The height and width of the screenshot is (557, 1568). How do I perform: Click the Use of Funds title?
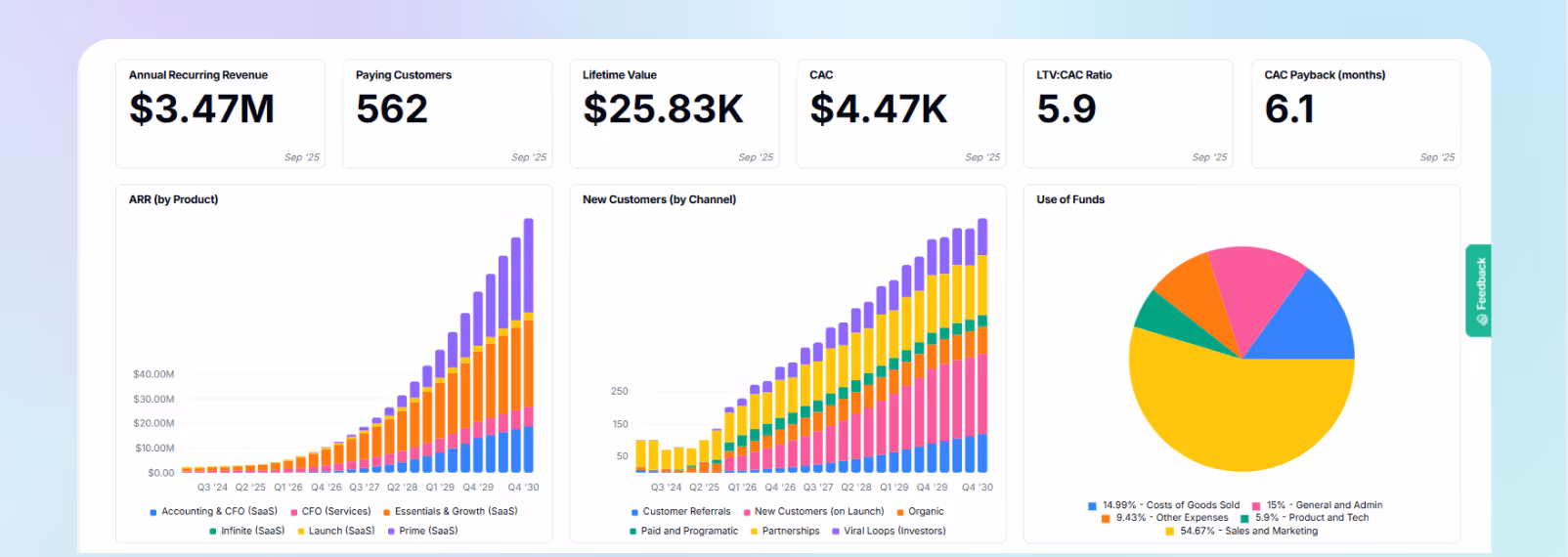tap(1070, 199)
